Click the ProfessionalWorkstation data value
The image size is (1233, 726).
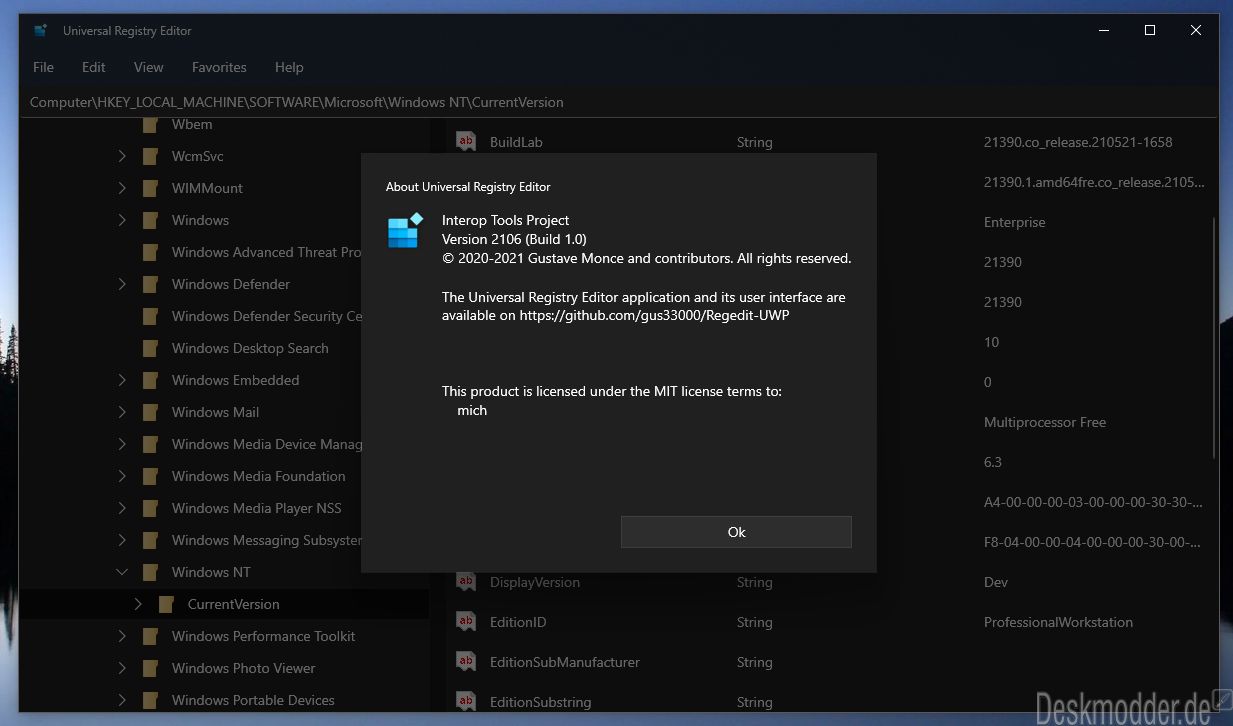click(1058, 622)
